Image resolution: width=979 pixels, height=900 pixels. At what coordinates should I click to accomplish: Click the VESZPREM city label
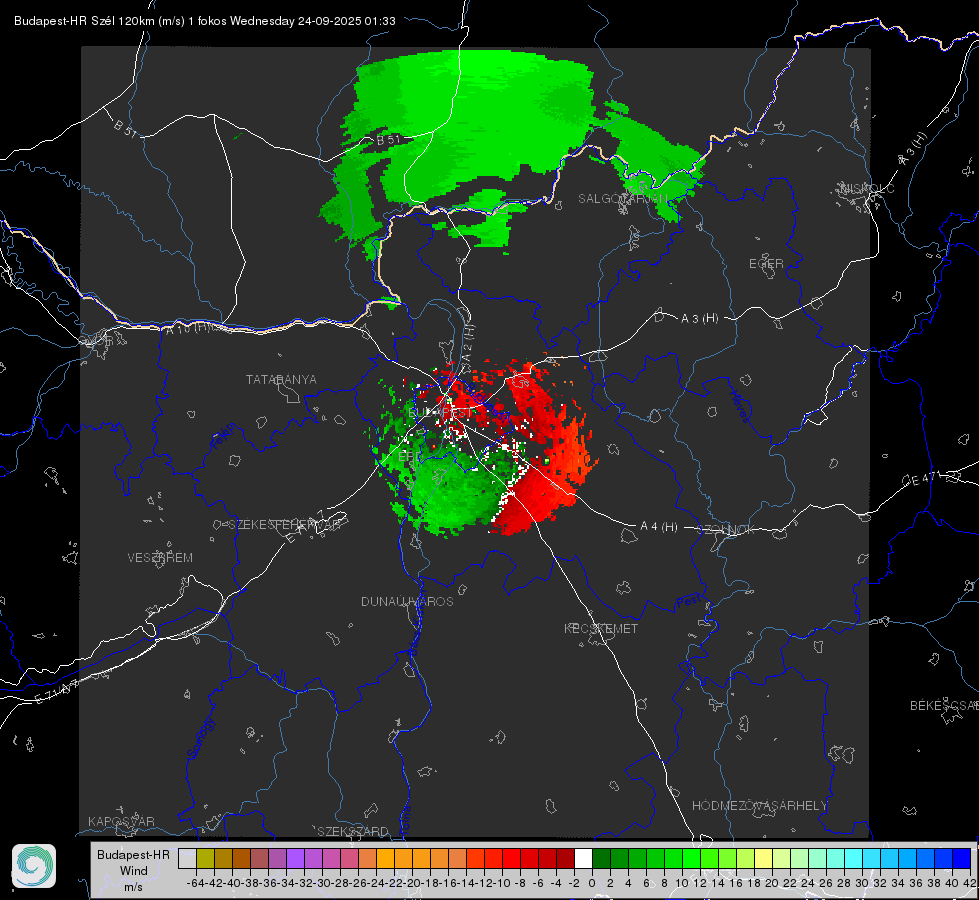click(x=160, y=557)
